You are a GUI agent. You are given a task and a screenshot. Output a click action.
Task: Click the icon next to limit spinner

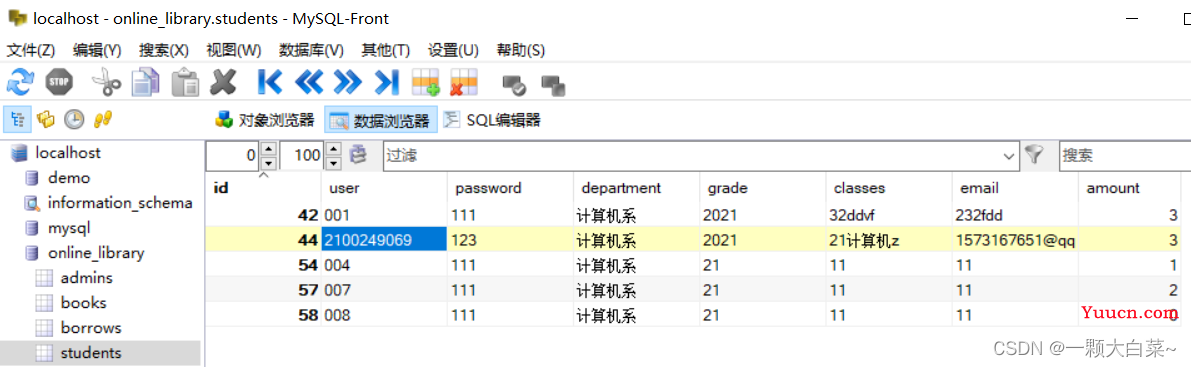(358, 154)
